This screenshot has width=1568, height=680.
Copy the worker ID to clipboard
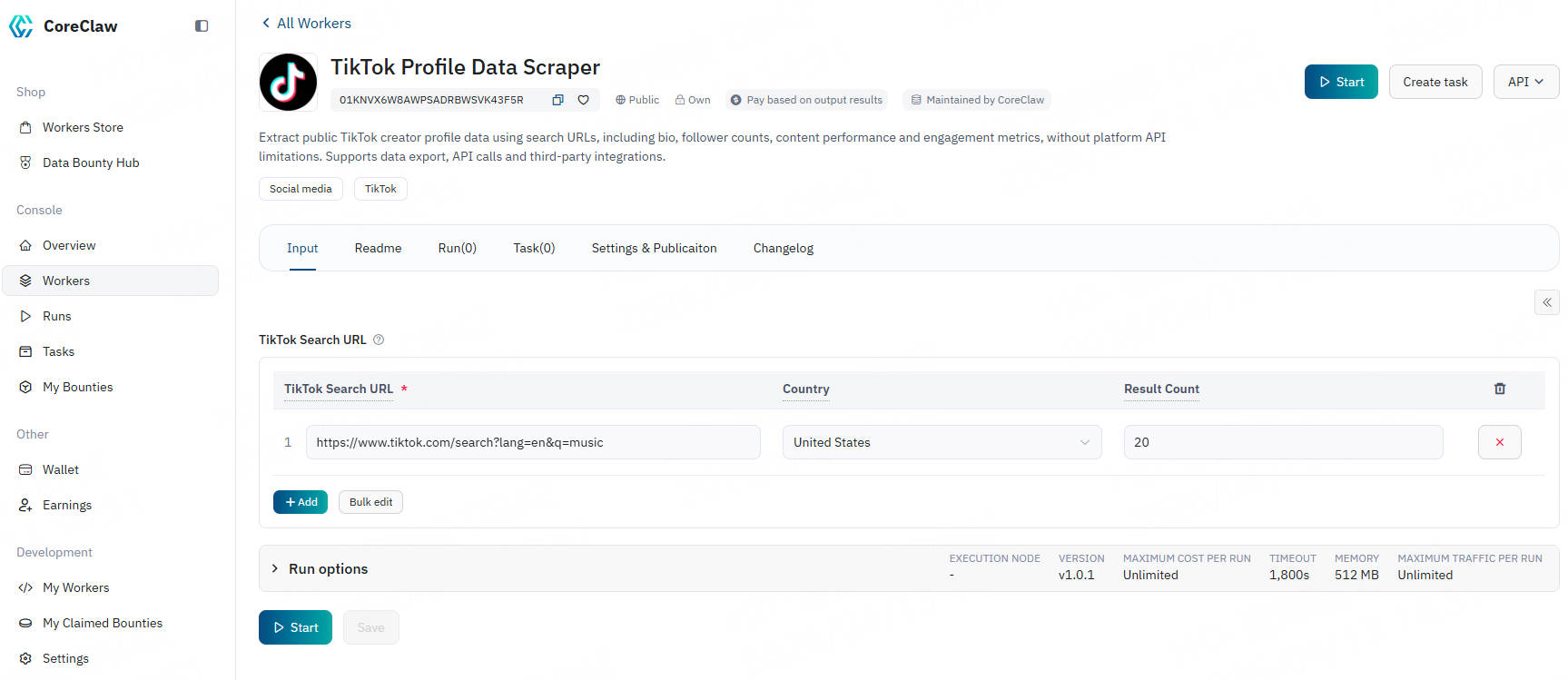557,100
